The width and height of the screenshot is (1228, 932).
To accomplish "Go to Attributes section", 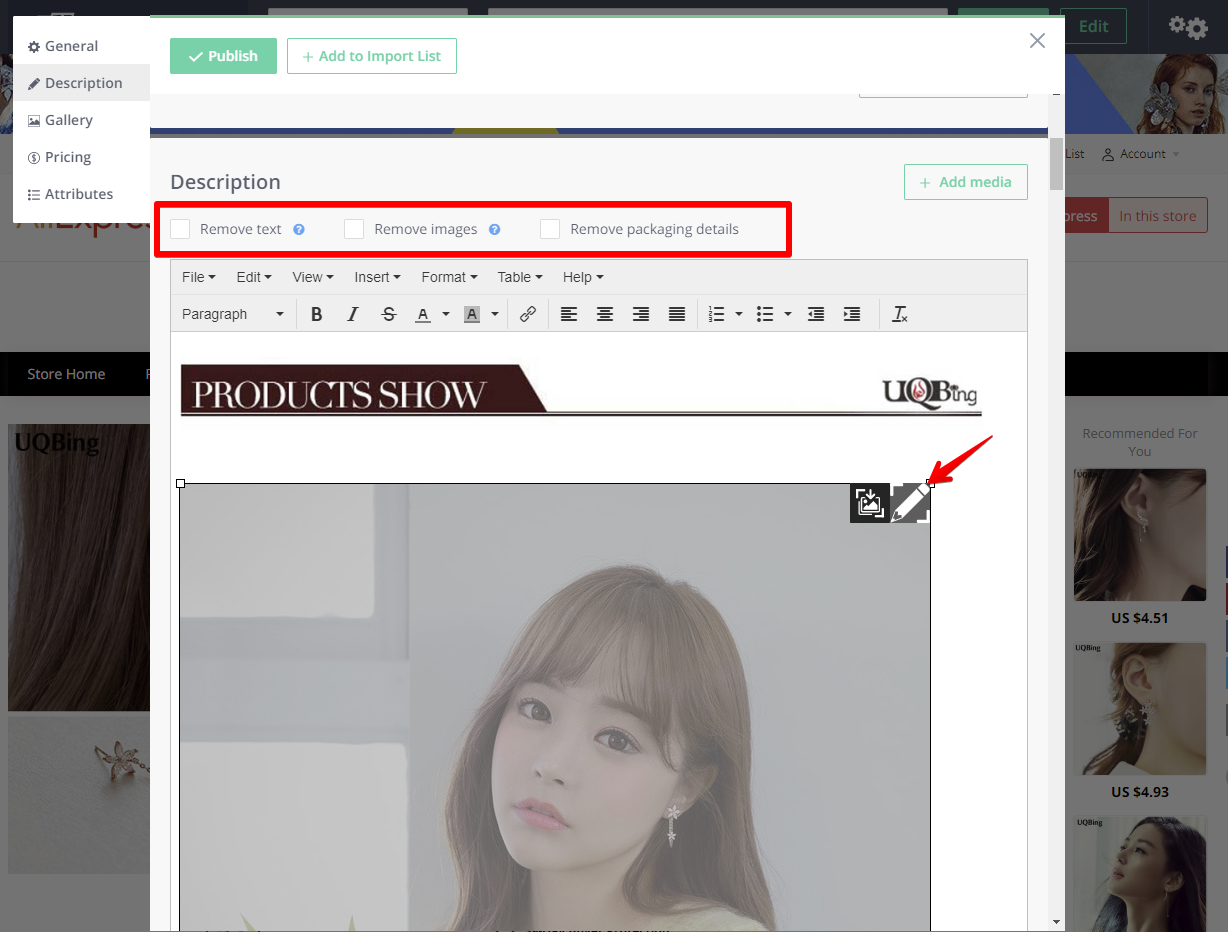I will pos(81,194).
